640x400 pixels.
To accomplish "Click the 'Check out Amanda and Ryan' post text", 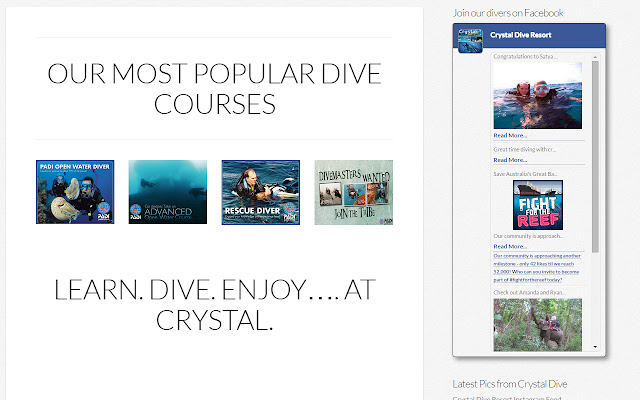I will (x=529, y=292).
